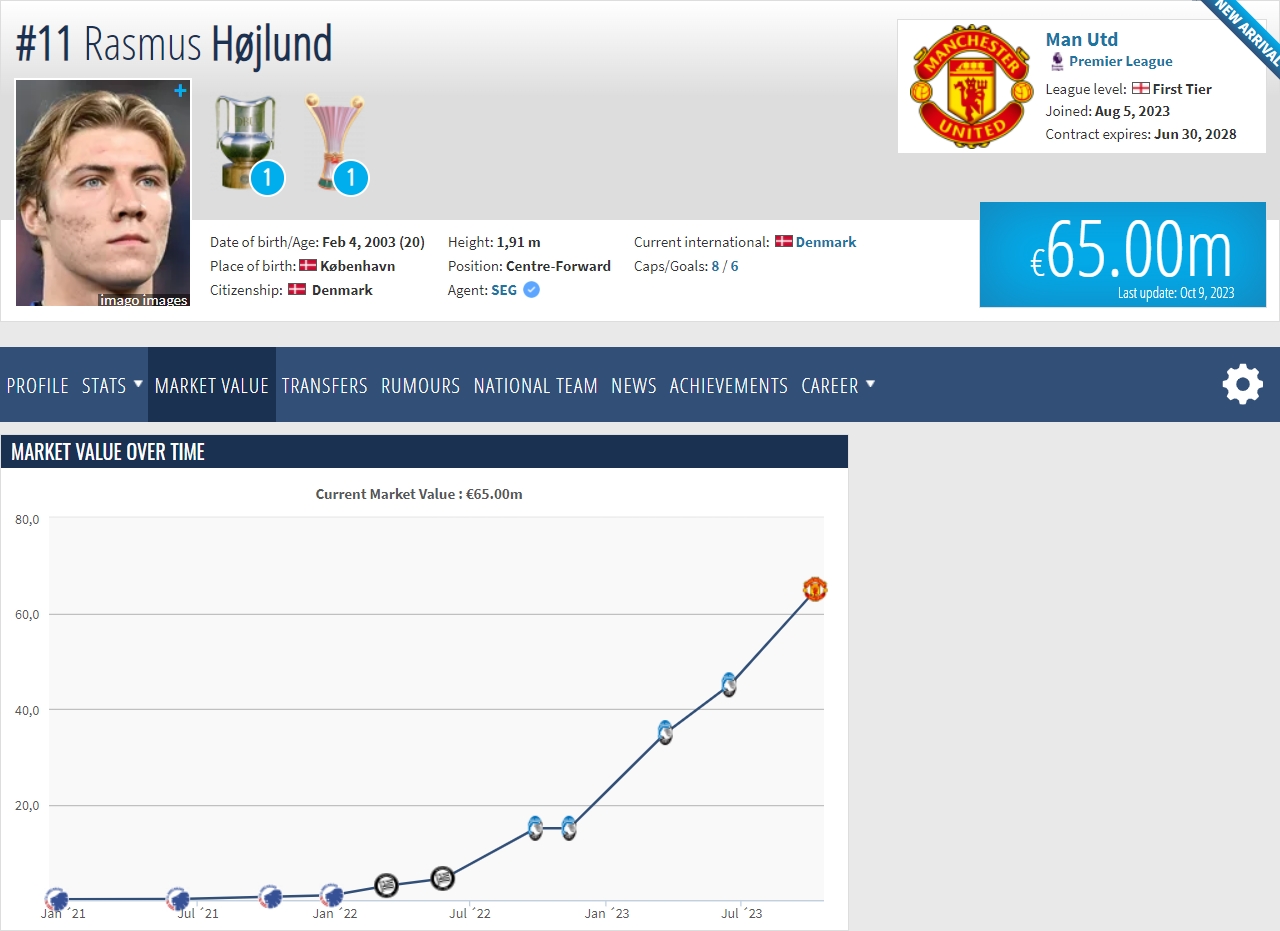
Task: Open the settings gear icon
Action: pos(1242,384)
